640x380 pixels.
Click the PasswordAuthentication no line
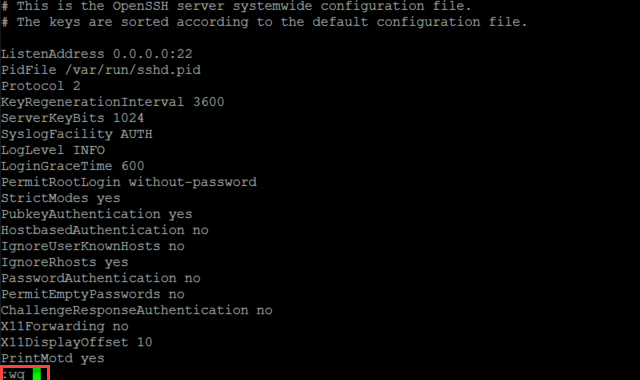point(101,278)
